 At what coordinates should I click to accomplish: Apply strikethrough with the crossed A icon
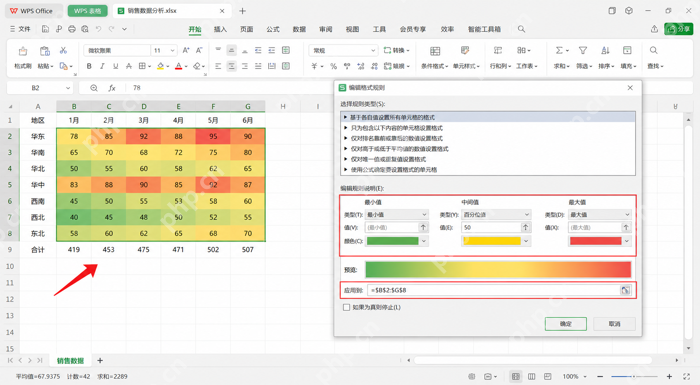click(x=129, y=66)
